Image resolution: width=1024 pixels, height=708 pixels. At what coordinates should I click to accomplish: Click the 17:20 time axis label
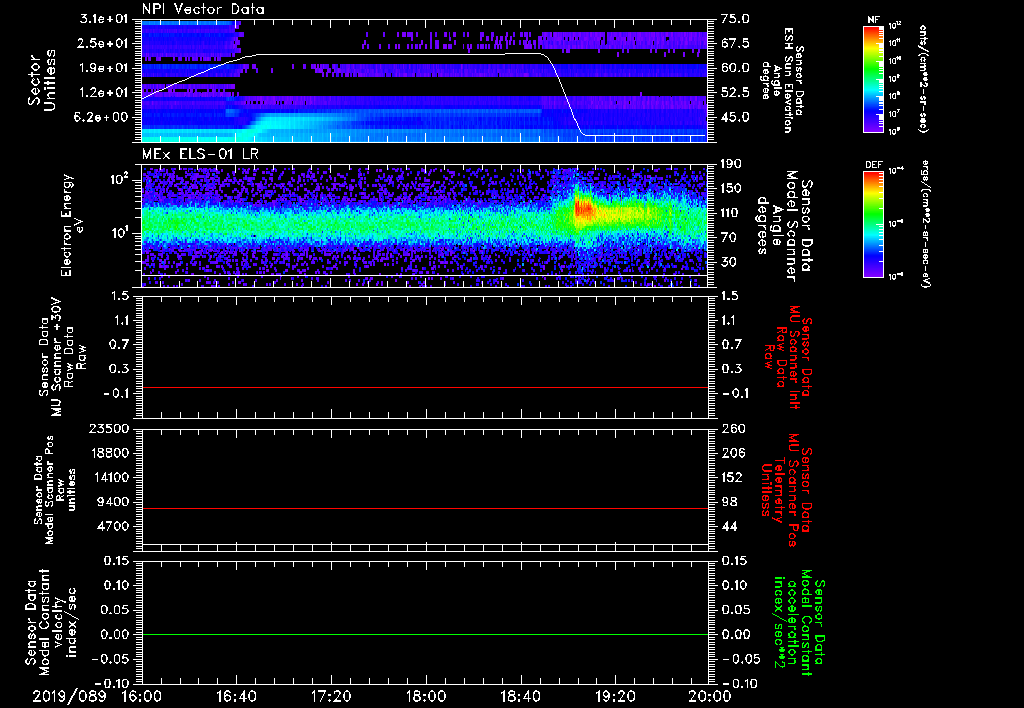331,696
